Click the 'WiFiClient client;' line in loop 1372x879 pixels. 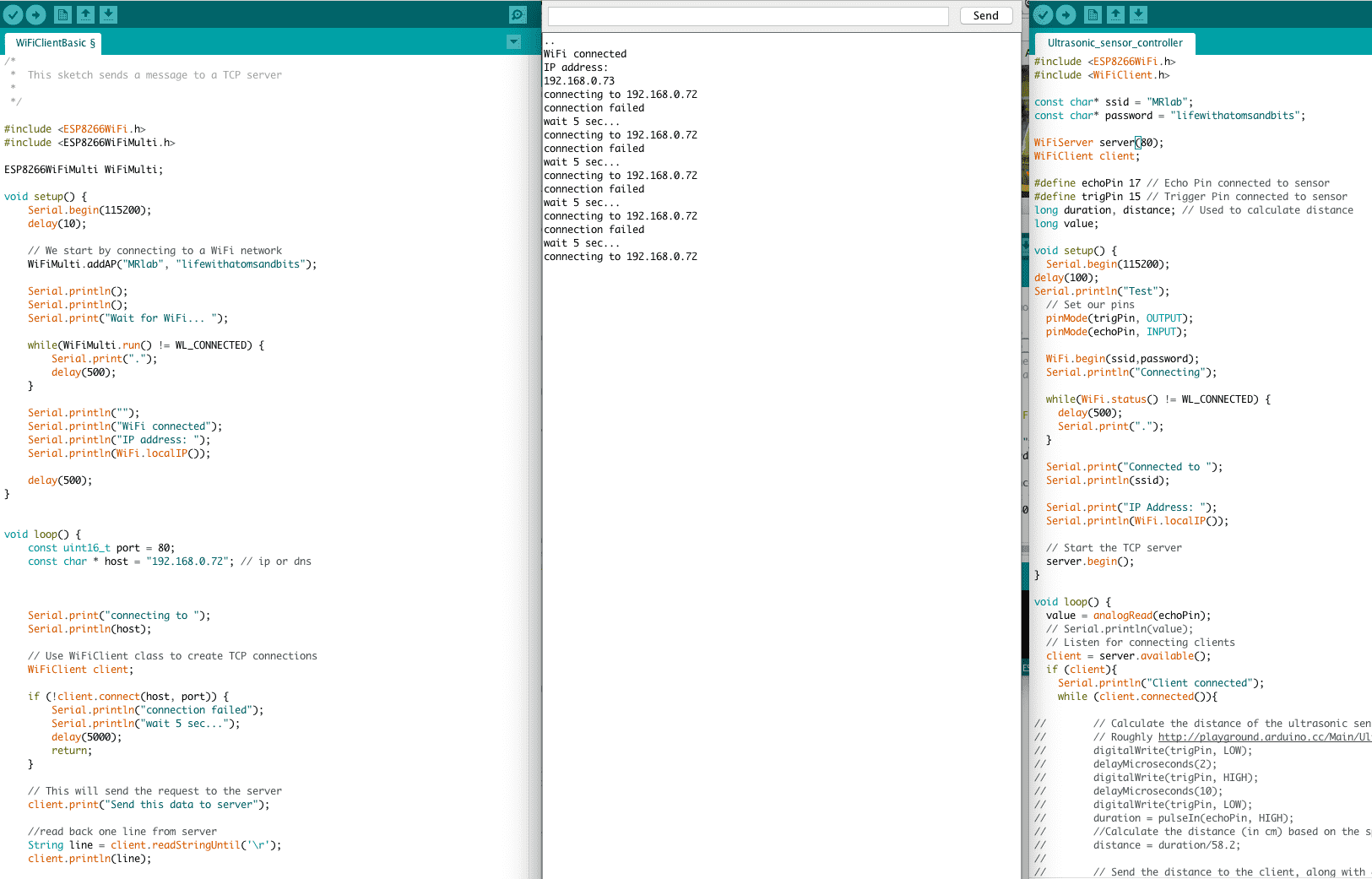(80, 670)
